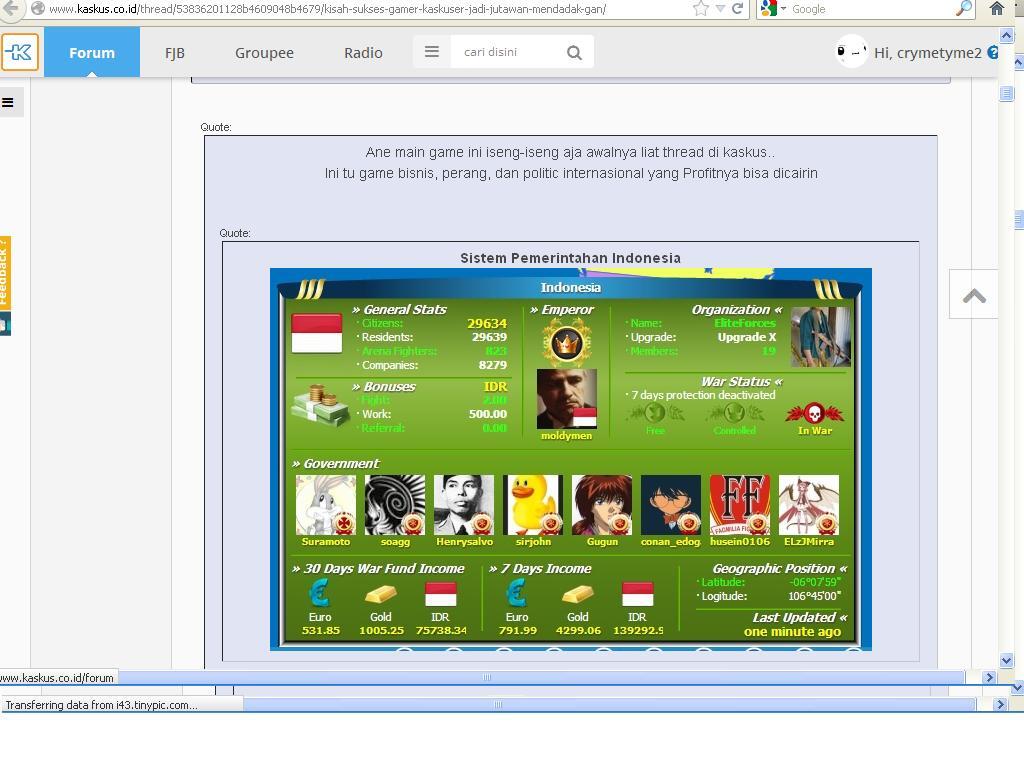Click the horizontal scrollbar right arrow
Viewport: 1024px width, 768px height.
pos(989,678)
